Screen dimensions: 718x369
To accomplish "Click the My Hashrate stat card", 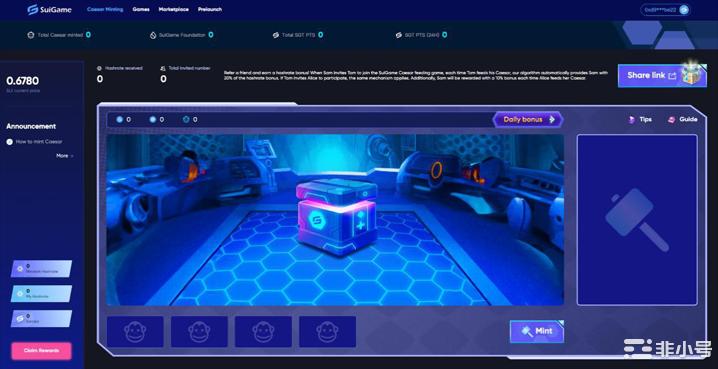I will (x=42, y=293).
